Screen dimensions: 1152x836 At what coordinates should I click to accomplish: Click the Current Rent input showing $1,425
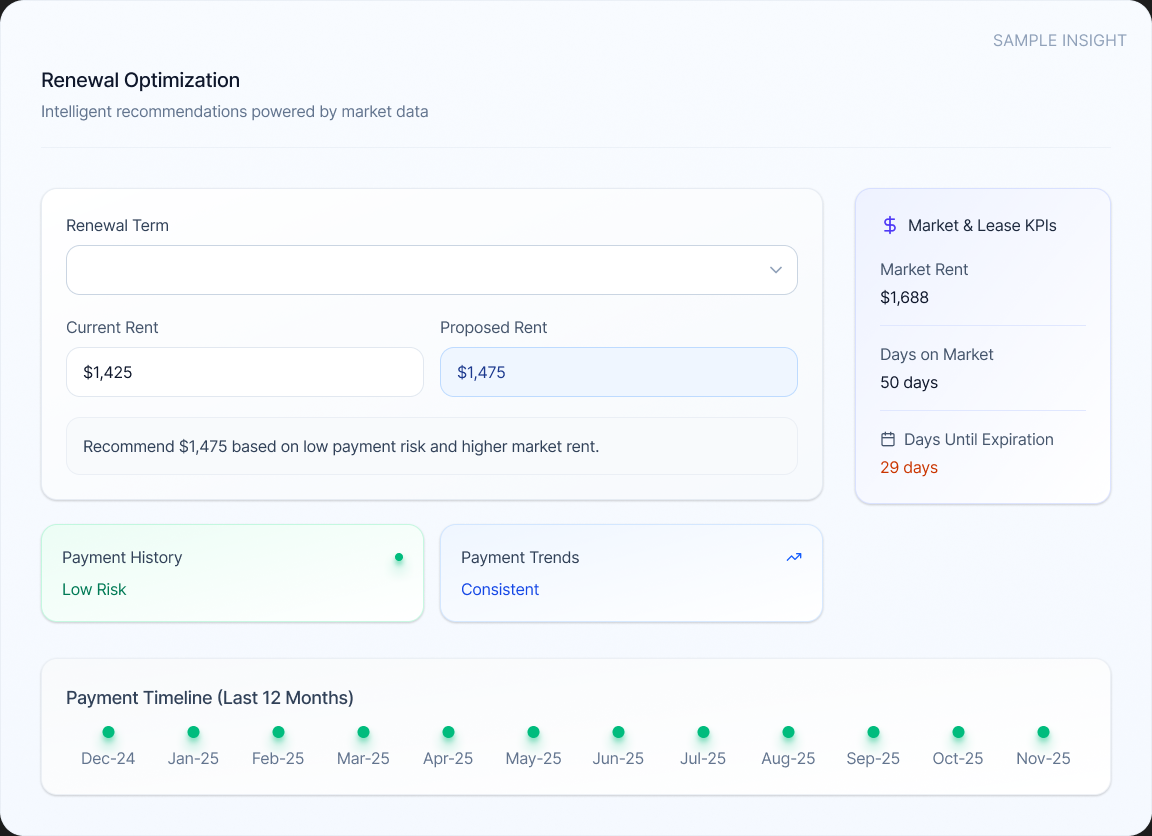click(x=244, y=372)
